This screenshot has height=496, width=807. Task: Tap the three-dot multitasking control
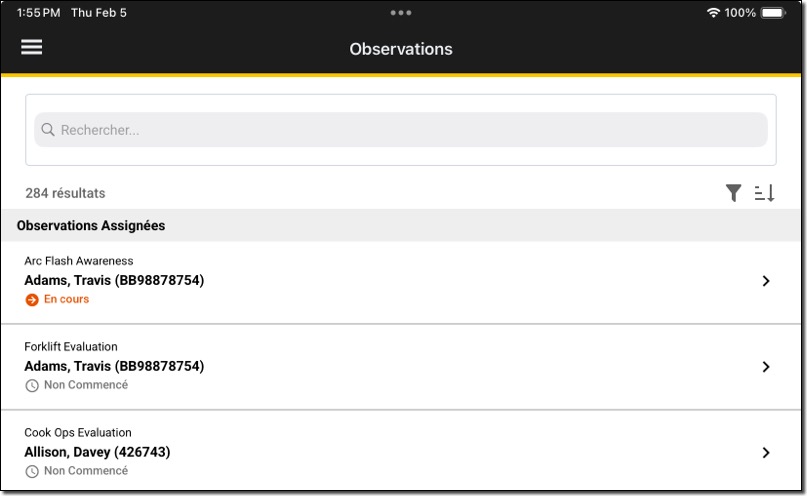click(x=401, y=13)
